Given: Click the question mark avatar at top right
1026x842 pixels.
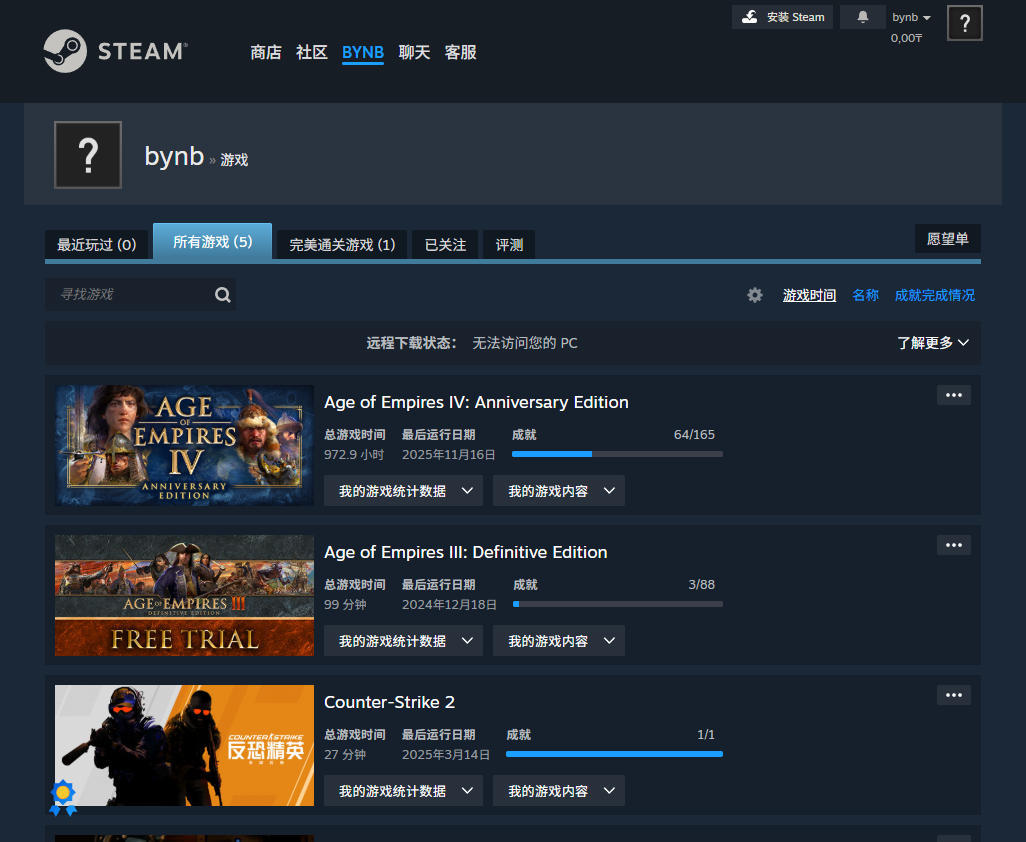Looking at the screenshot, I should pyautogui.click(x=964, y=23).
